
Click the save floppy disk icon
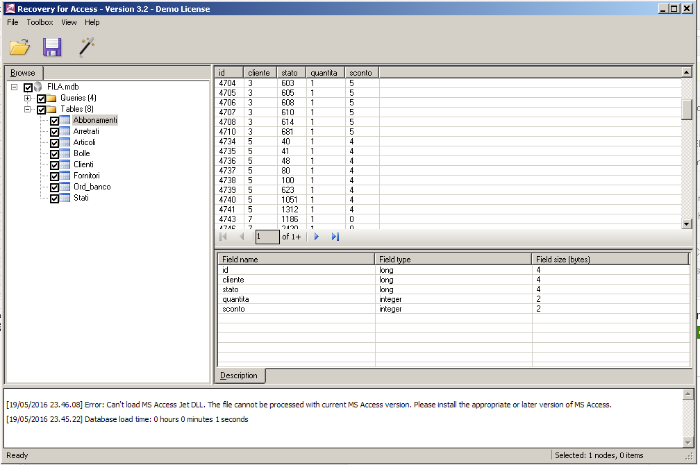click(52, 47)
